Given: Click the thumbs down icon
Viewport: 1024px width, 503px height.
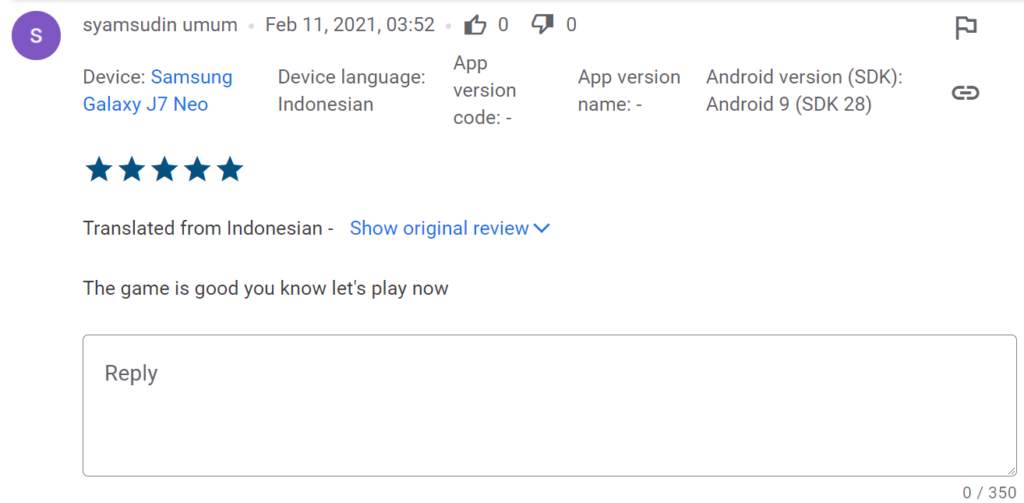Looking at the screenshot, I should (x=543, y=25).
